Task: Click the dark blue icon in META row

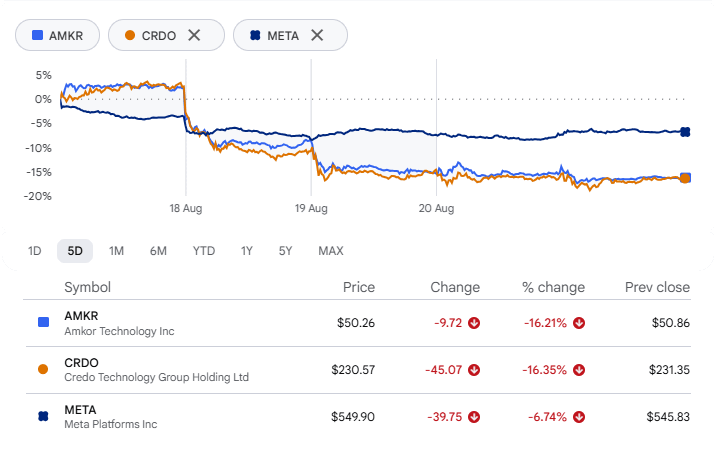Action: (x=43, y=417)
